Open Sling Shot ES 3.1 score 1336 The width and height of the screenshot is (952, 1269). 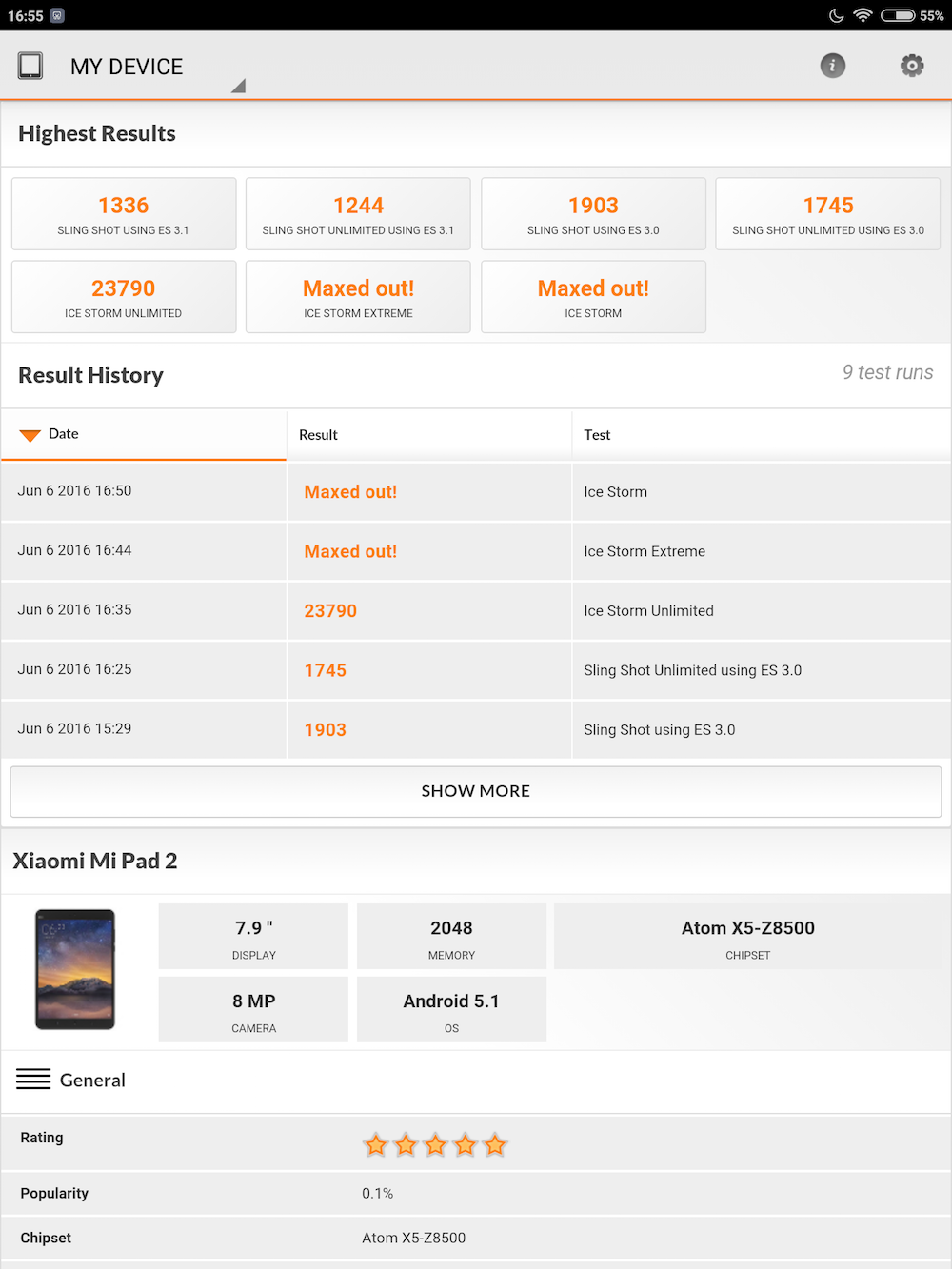pyautogui.click(x=124, y=214)
